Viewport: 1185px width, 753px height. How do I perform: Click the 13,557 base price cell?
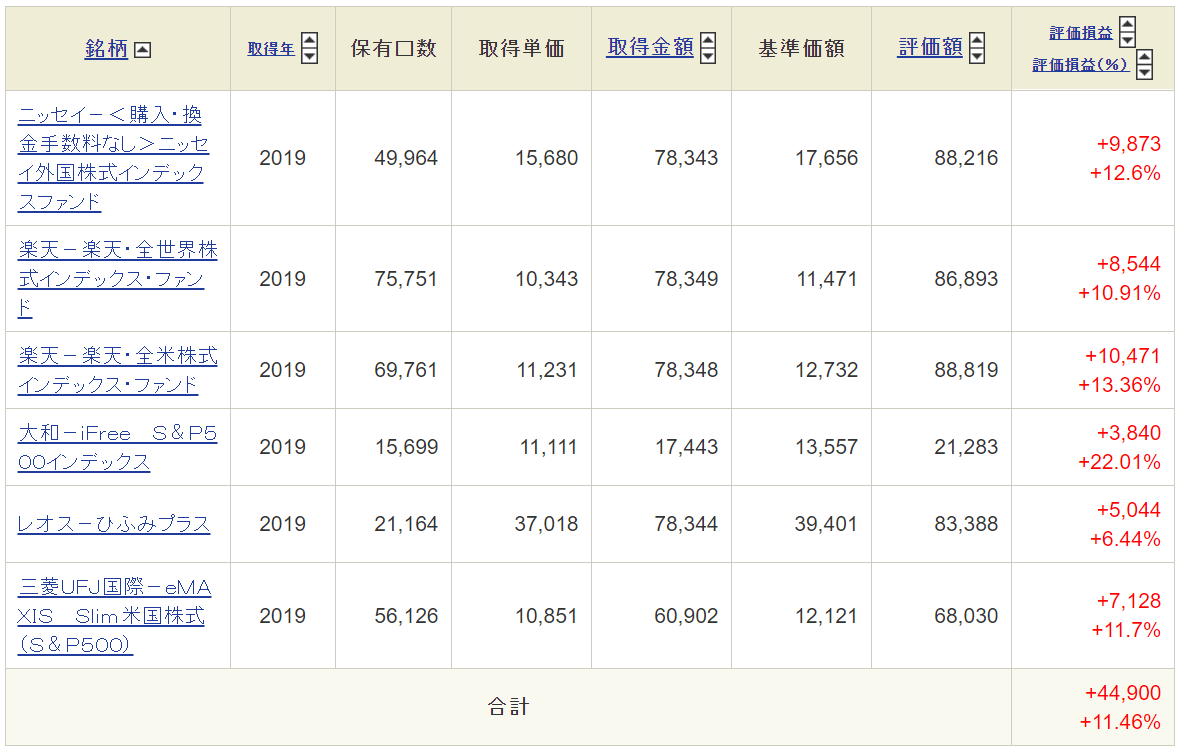826,447
